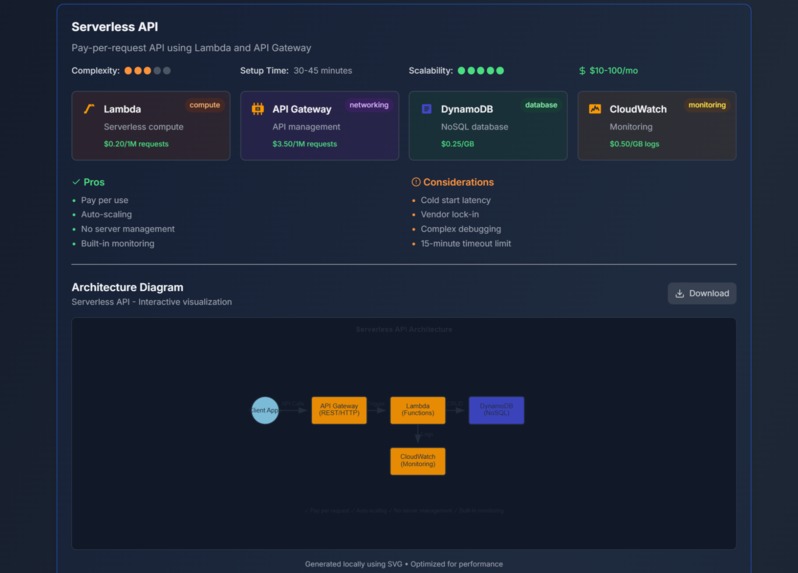Click 'Vendor lock-in' consideration
This screenshot has width=798, height=573.
coord(449,214)
